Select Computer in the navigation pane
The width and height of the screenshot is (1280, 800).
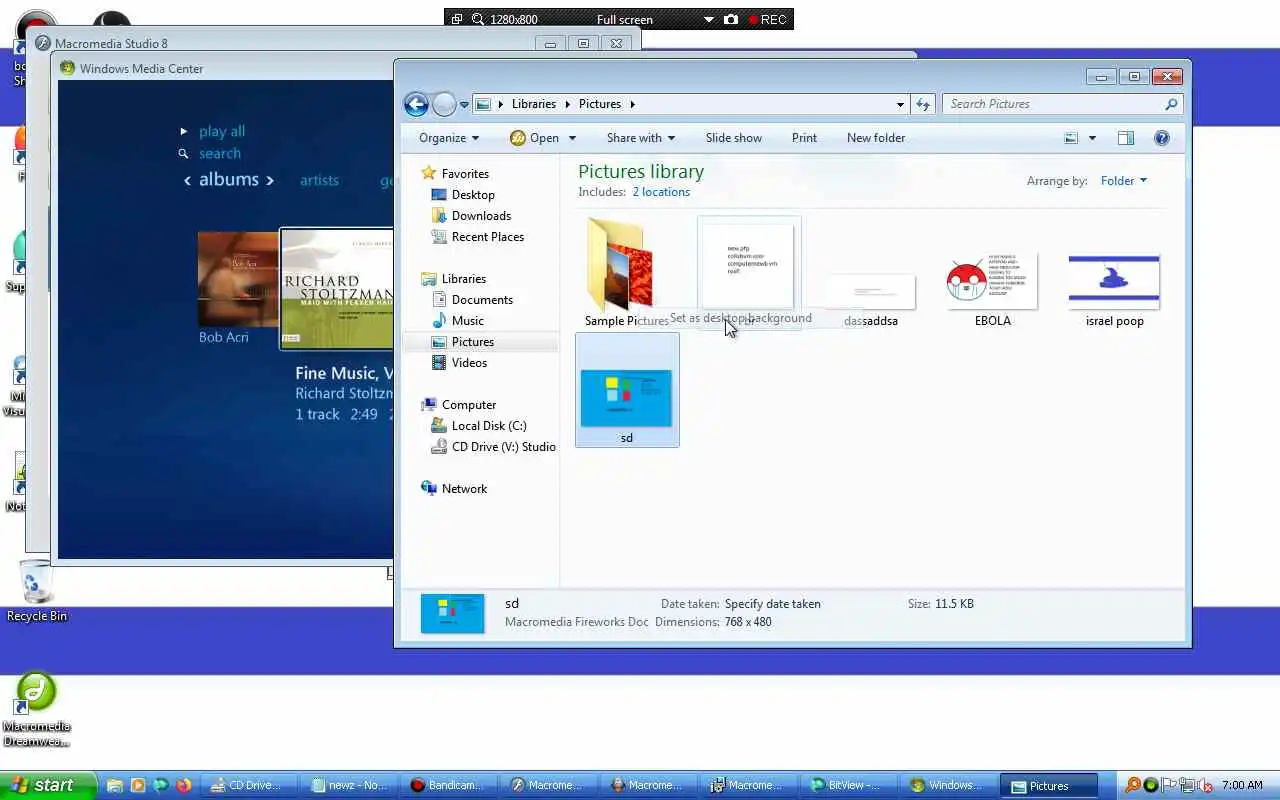coord(469,404)
